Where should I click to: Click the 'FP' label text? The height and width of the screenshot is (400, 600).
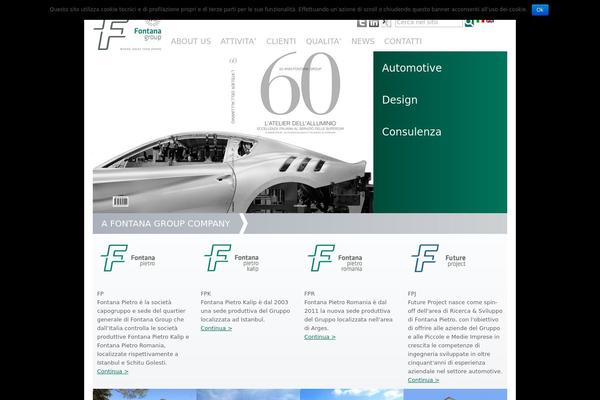pos(100,294)
